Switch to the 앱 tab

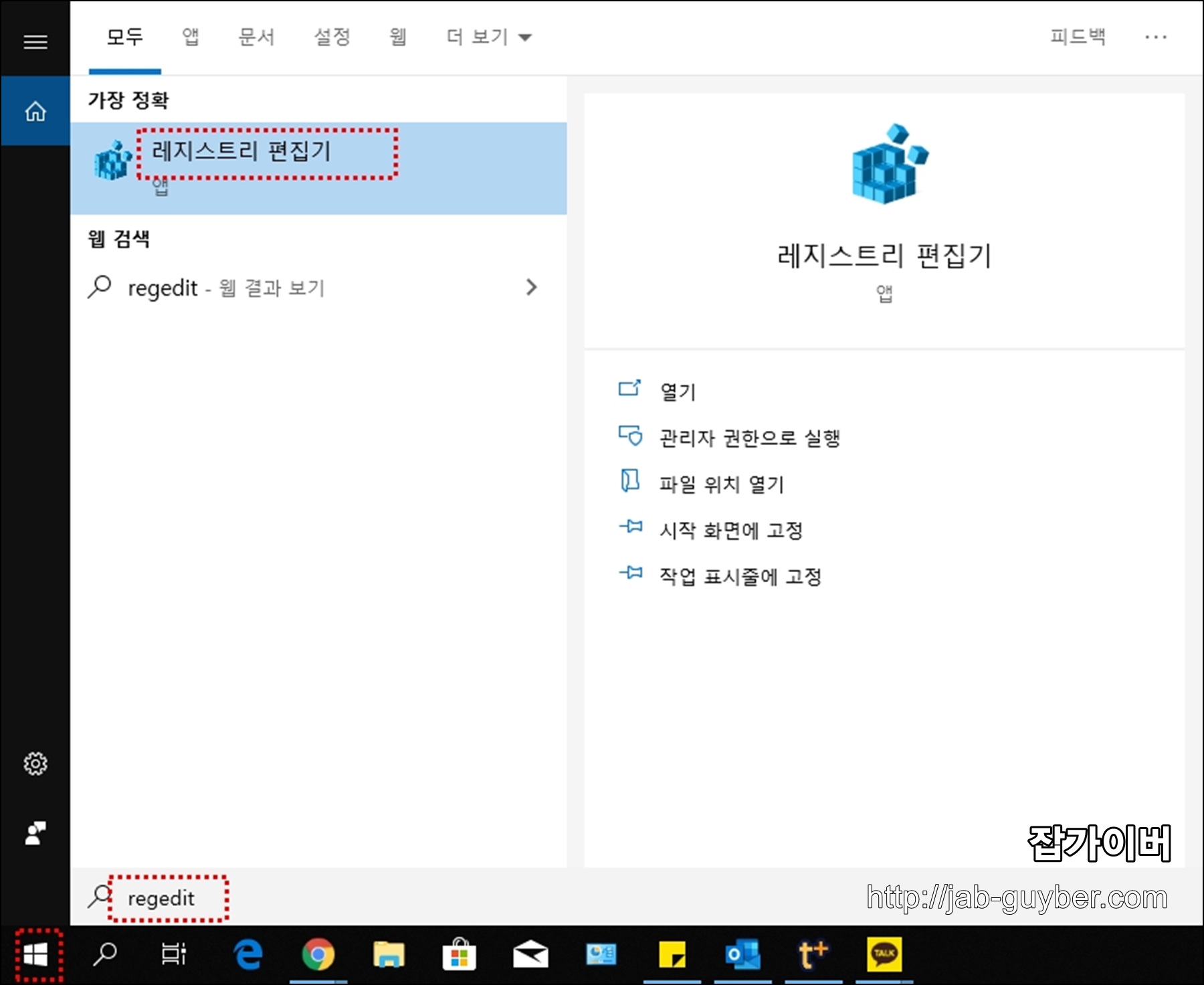point(189,37)
